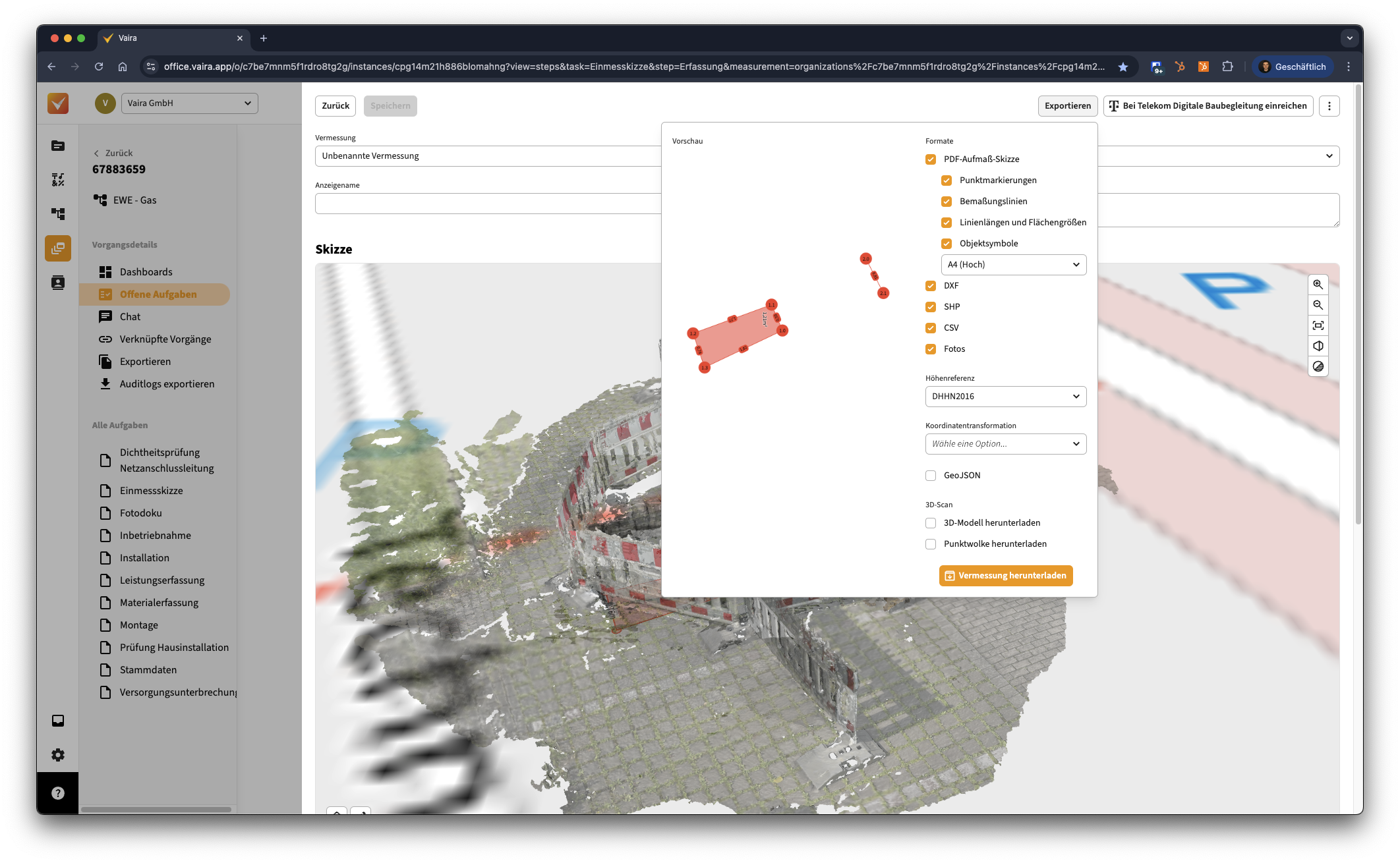
Task: Click the zoom out icon on the sketch viewer
Action: [x=1318, y=305]
